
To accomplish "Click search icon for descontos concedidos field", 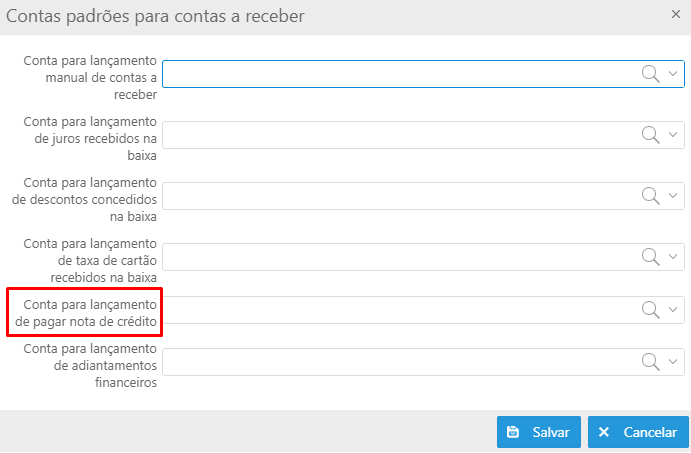I will click(x=650, y=196).
